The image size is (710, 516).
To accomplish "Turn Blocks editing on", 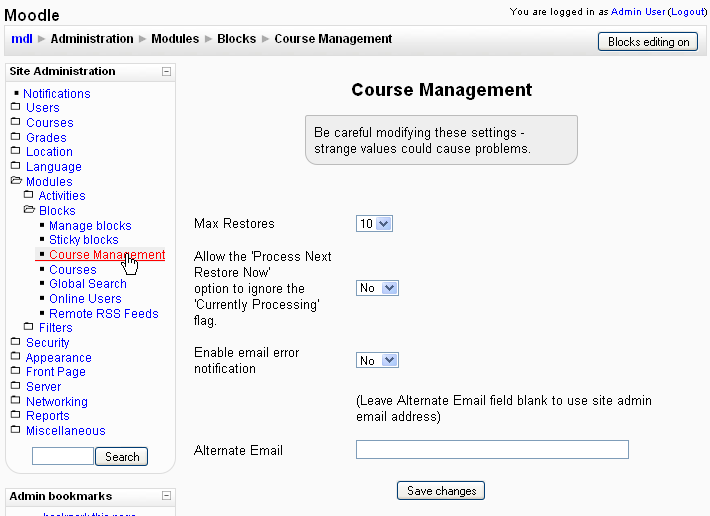I will click(648, 42).
